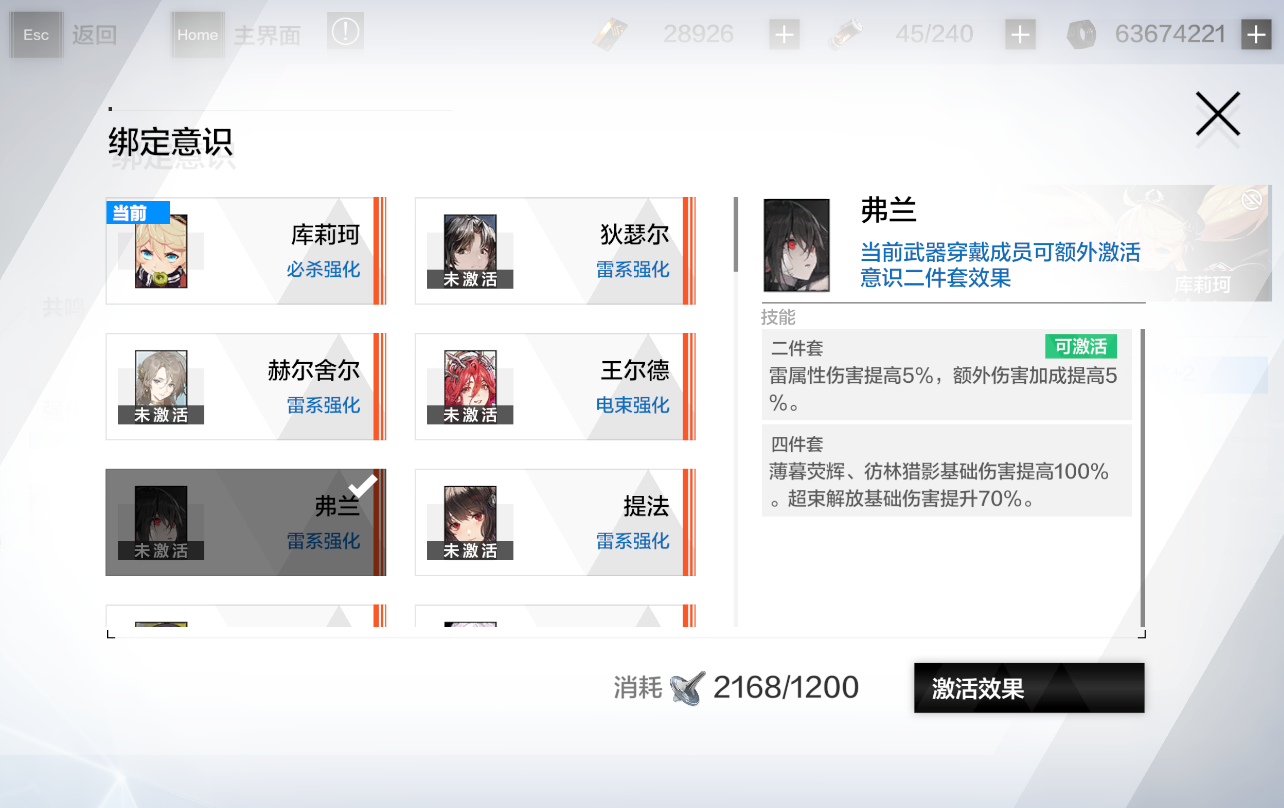Click 弗兰's portrait in the detail panel
Image resolution: width=1284 pixels, height=808 pixels.
coord(797,243)
